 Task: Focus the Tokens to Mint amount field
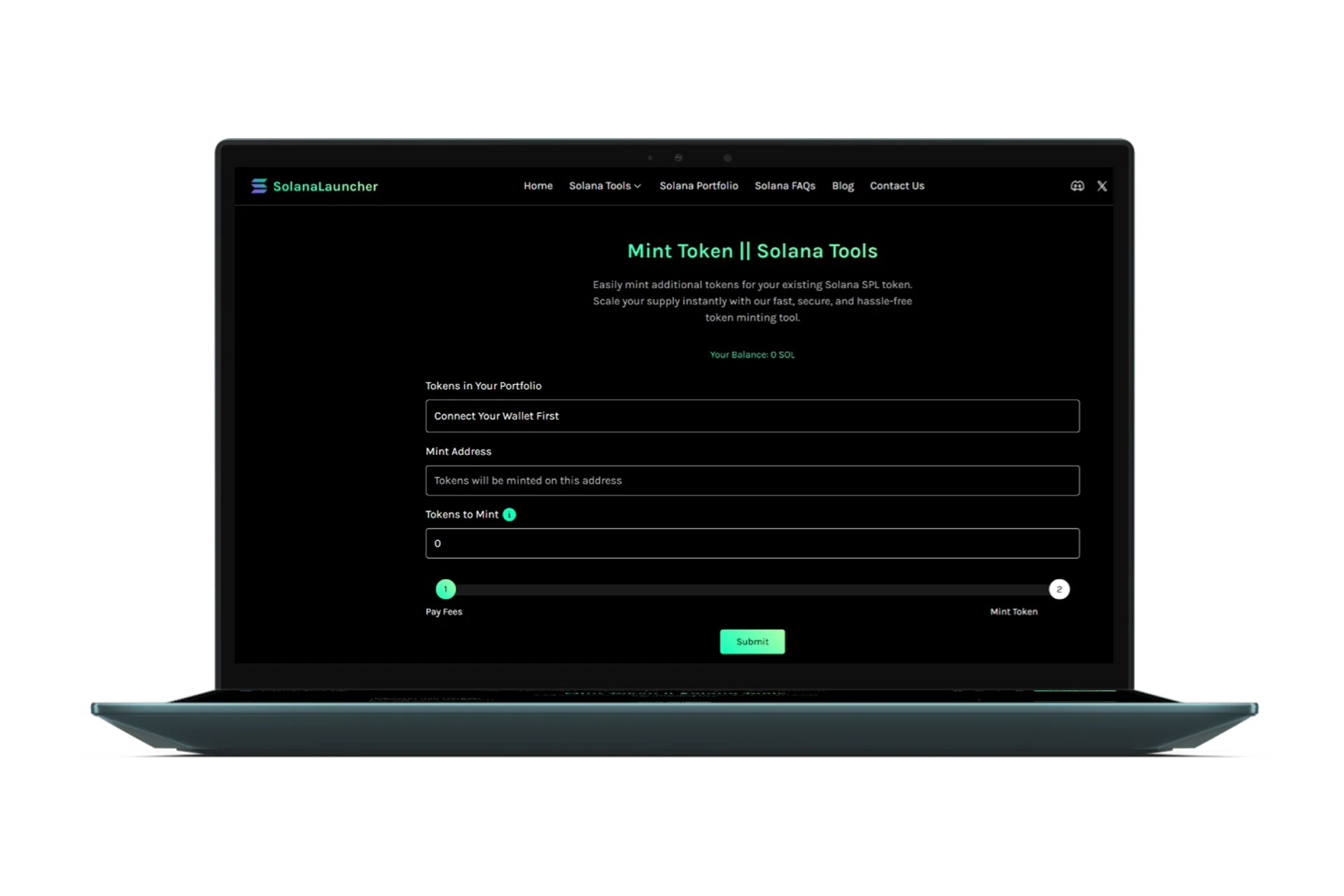point(752,543)
